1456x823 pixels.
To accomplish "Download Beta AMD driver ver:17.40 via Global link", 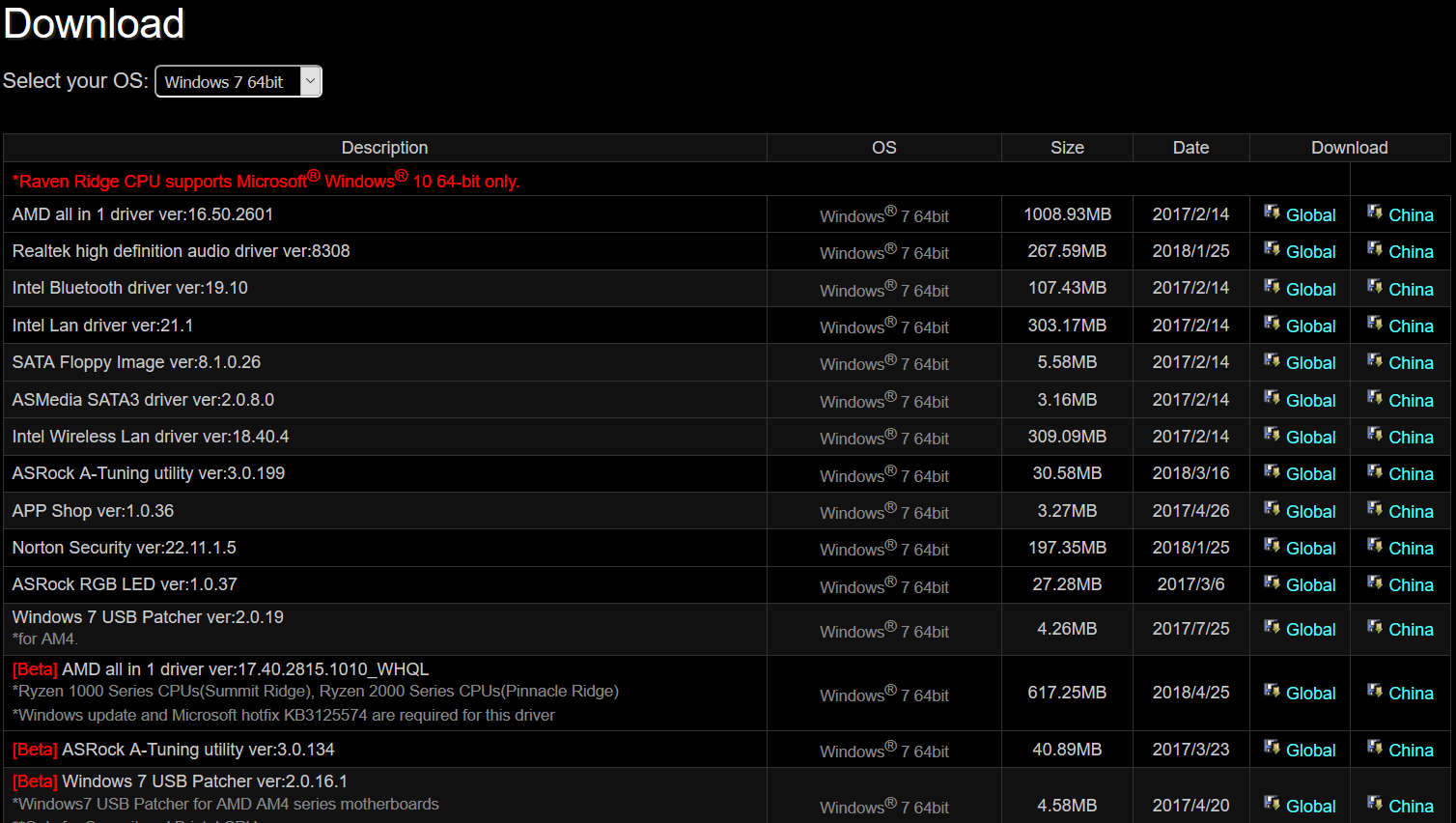I will coord(1311,694).
